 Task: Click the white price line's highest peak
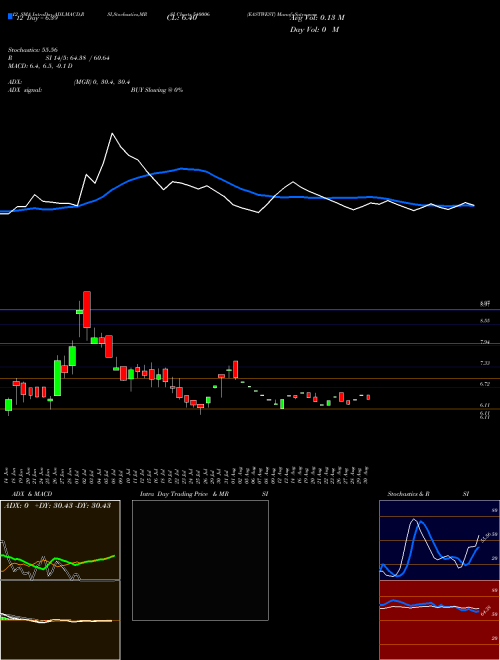tap(112, 133)
